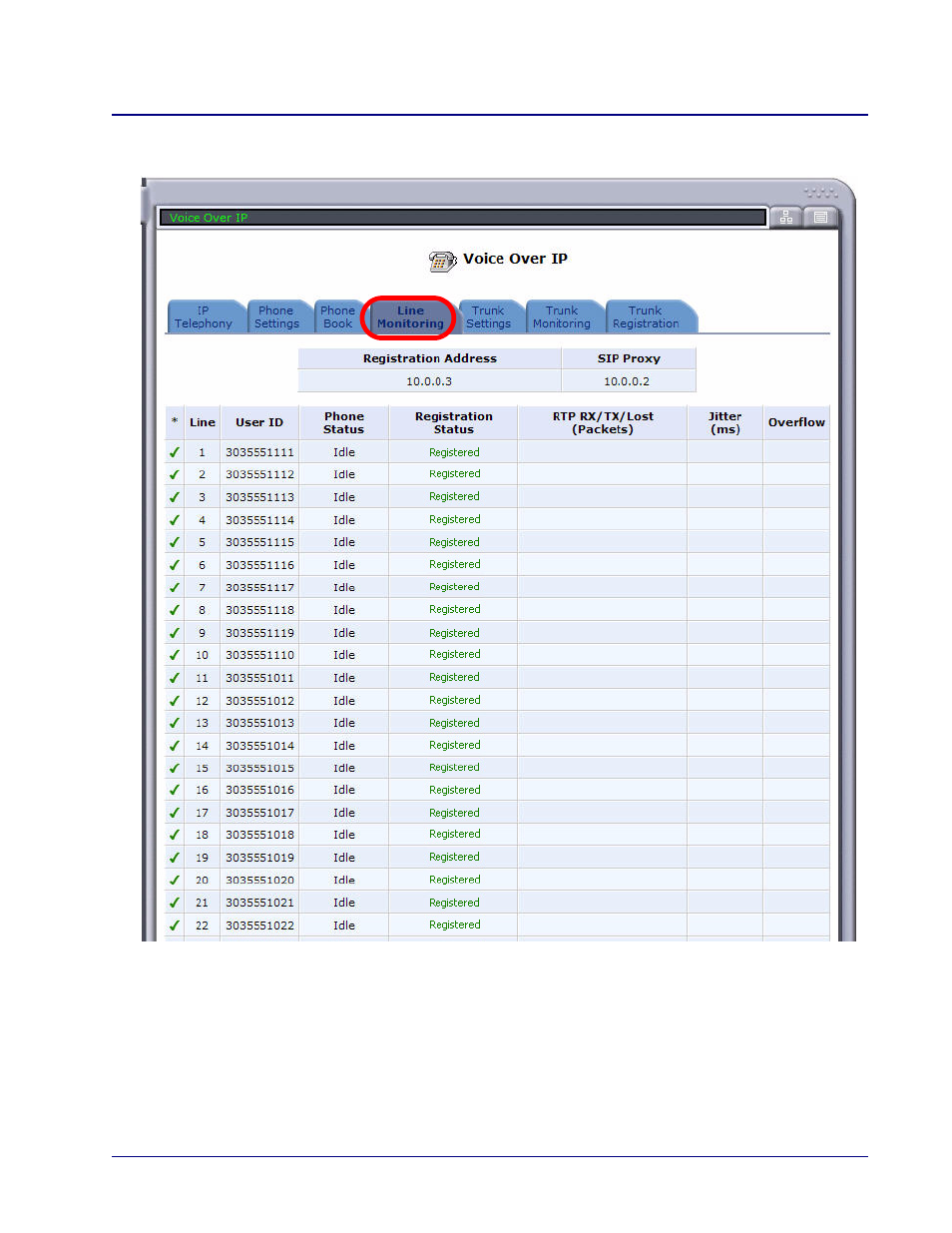Click the green check mark for line 5
Viewport: 952px width, 1233px height.
click(175, 542)
